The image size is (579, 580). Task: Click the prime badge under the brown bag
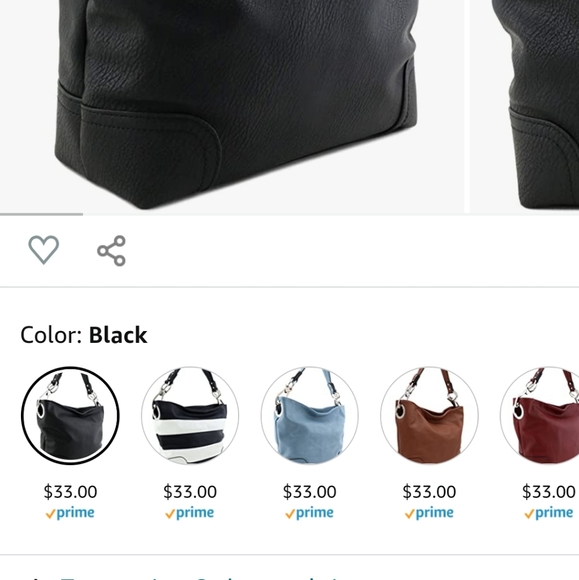tap(429, 513)
